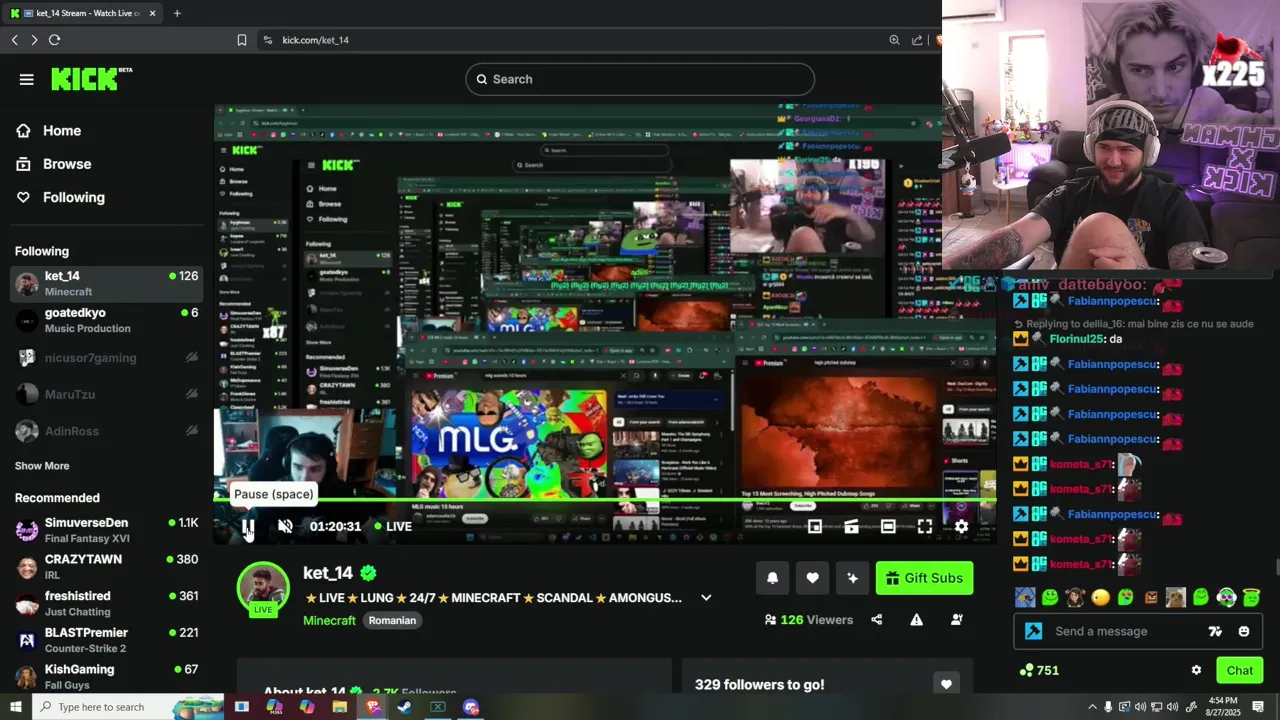
Task: Click ket_14 verified badge
Action: tap(368, 573)
